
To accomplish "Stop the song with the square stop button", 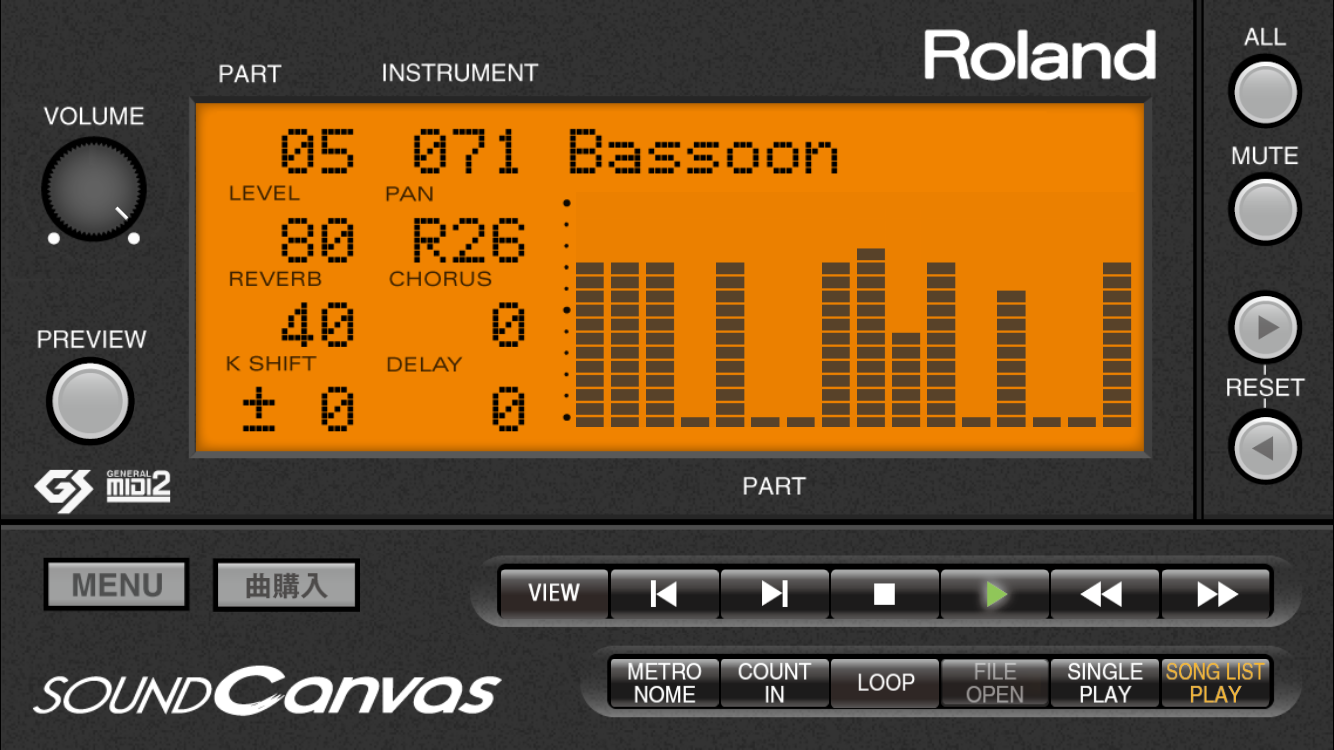I will (885, 594).
